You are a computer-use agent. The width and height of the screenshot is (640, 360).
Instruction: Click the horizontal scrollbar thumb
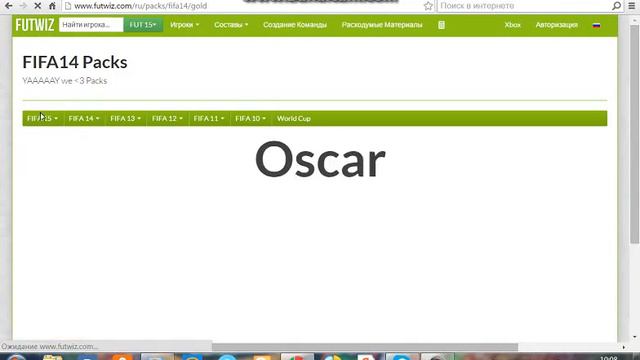pos(365,347)
